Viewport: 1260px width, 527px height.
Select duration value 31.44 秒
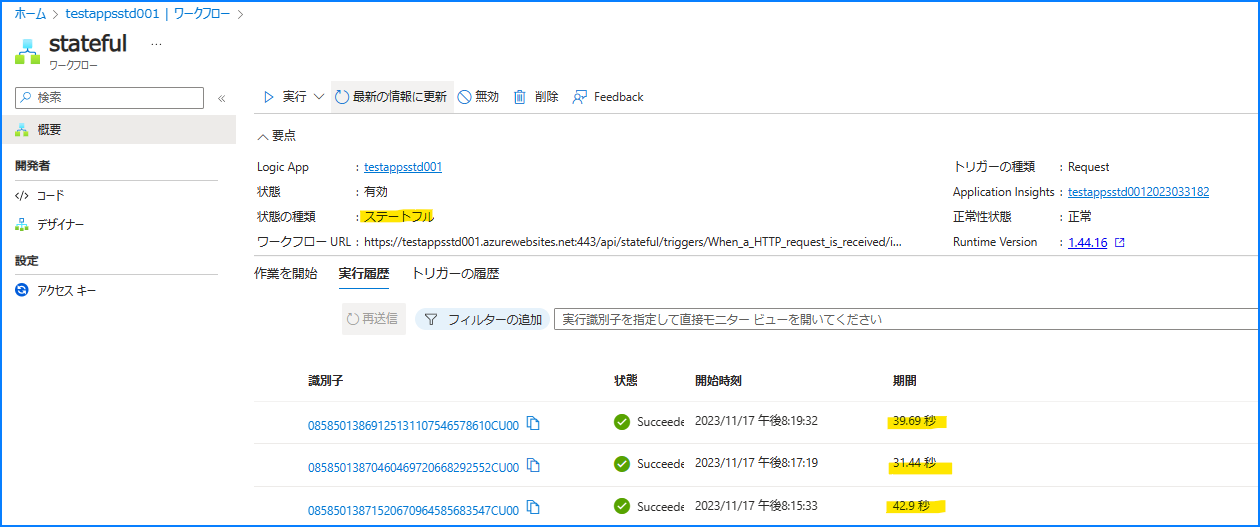(x=914, y=463)
